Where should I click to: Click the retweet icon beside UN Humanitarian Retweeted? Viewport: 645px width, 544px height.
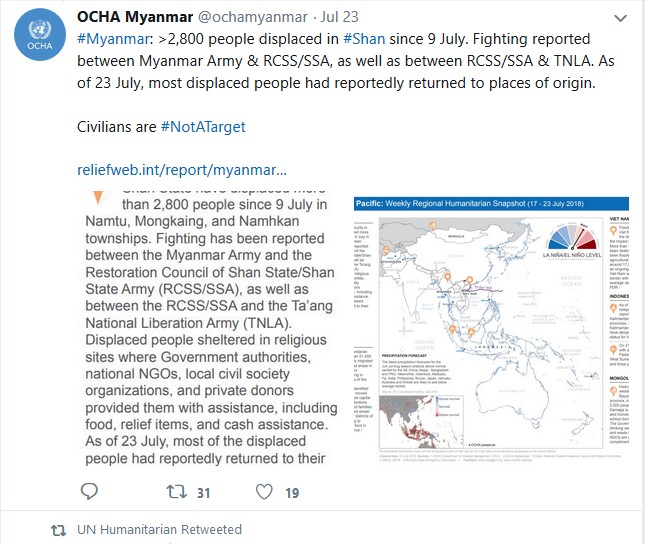click(x=59, y=529)
